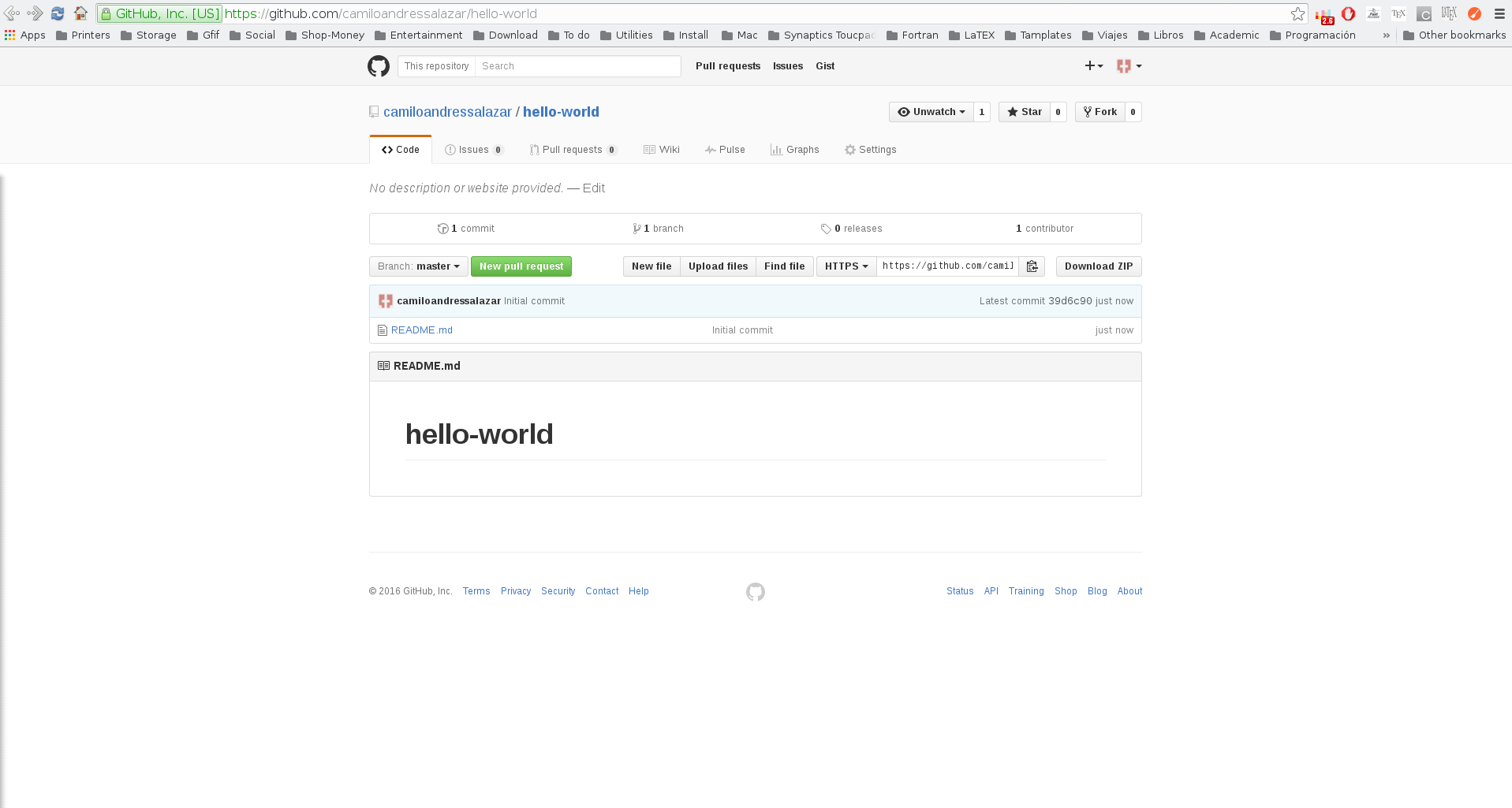Click the New pull request button
This screenshot has height=808, width=1512.
(x=521, y=266)
